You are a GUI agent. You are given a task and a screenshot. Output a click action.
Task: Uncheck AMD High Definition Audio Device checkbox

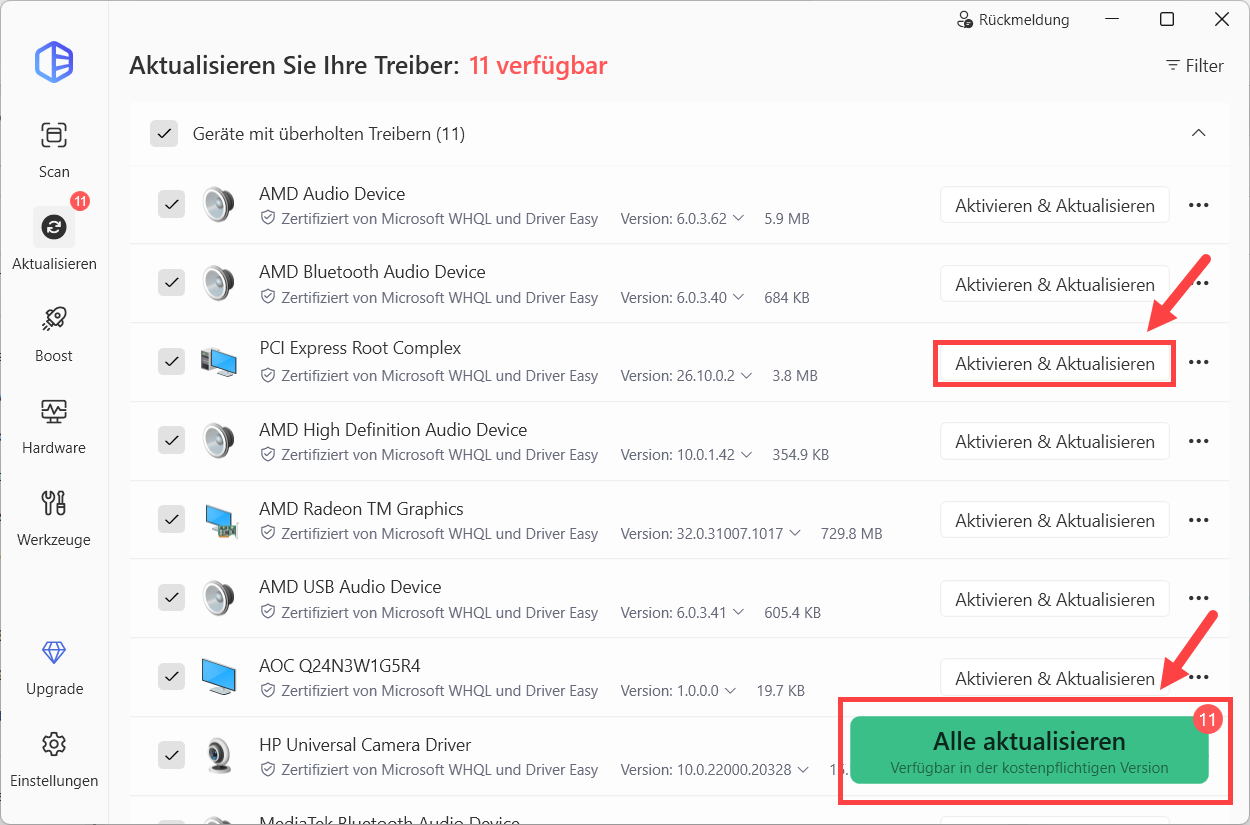pos(172,441)
